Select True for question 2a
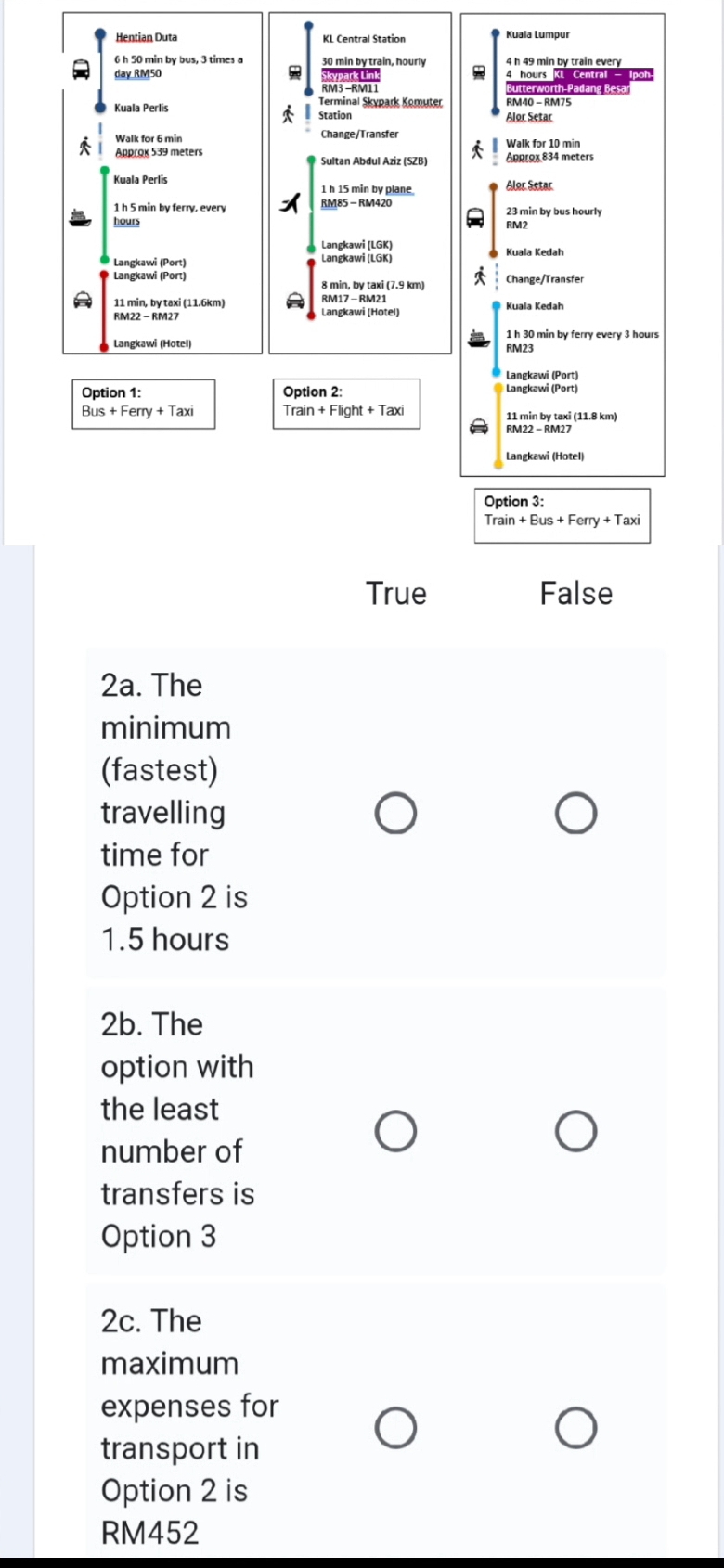 pos(396,814)
